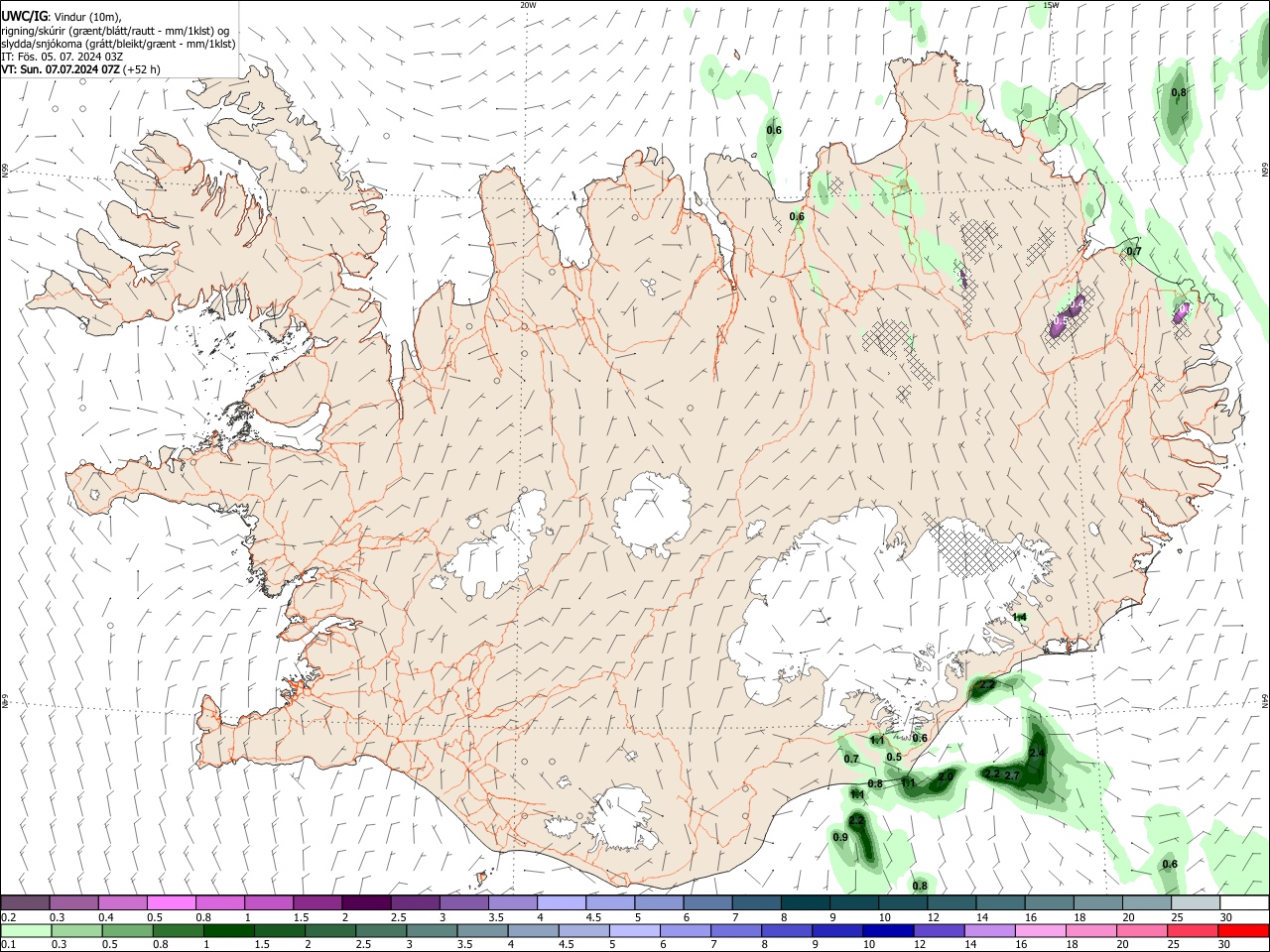This screenshot has width=1270, height=952.
Task: Click the 20W longitude label
Action: [x=528, y=5]
